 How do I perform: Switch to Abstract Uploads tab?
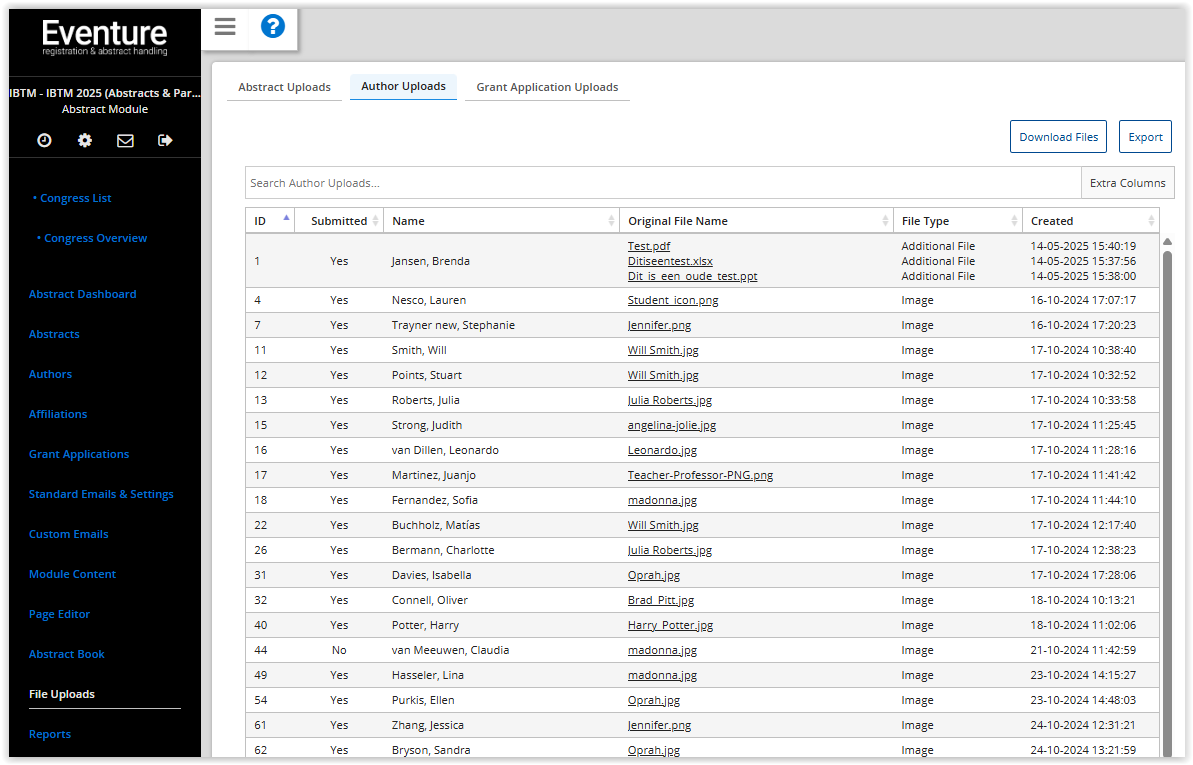285,87
